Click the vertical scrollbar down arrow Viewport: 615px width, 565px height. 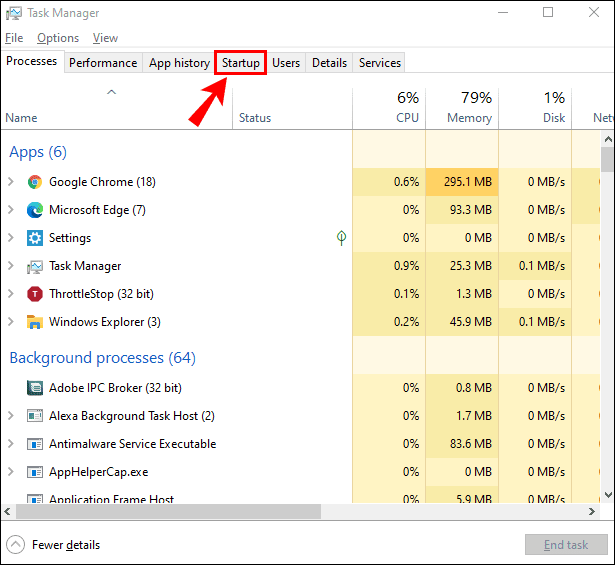[608, 495]
